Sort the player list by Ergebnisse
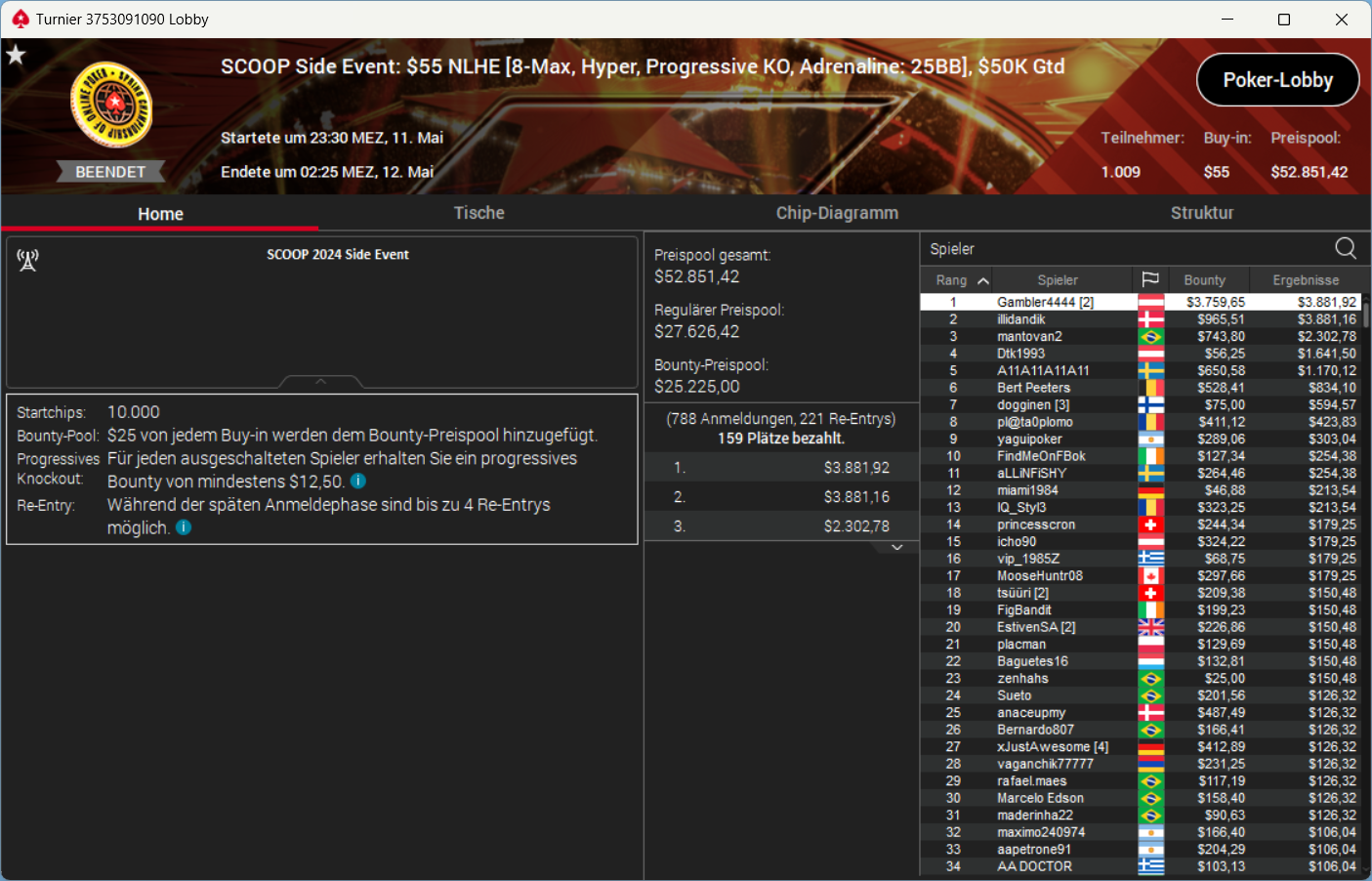This screenshot has height=881, width=1372. pos(1306,280)
